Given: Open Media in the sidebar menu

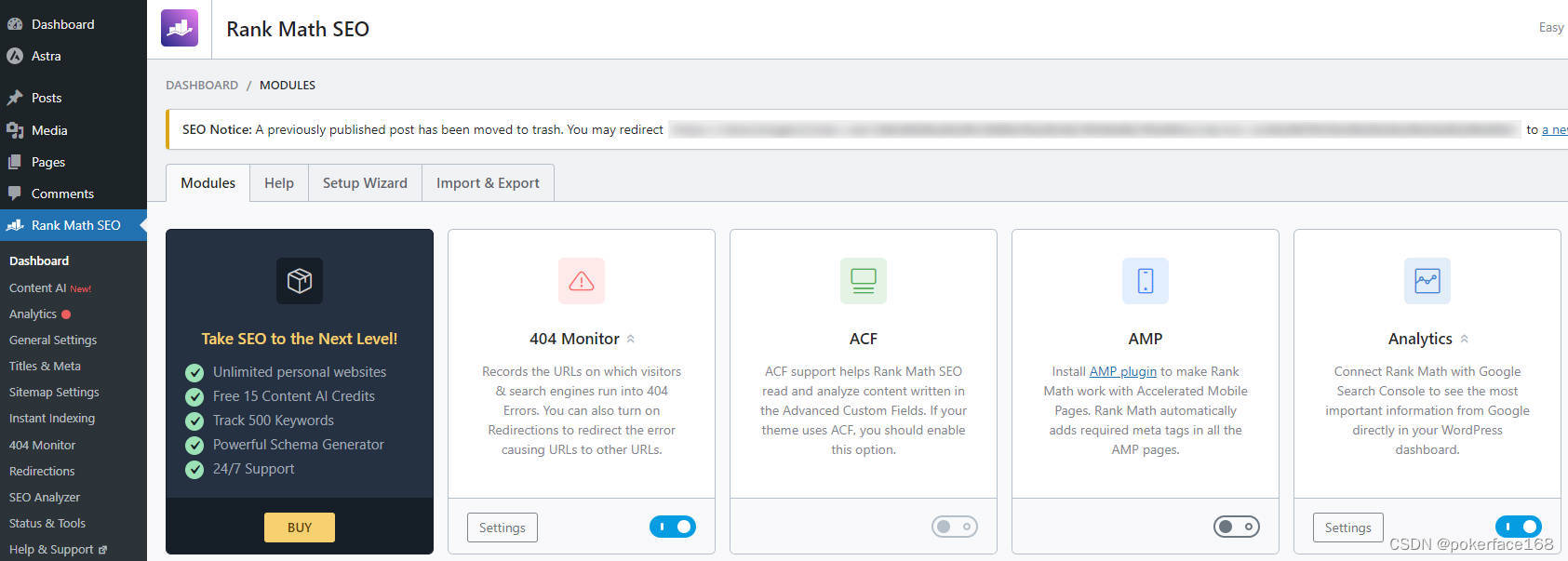Looking at the screenshot, I should (x=74, y=130).
